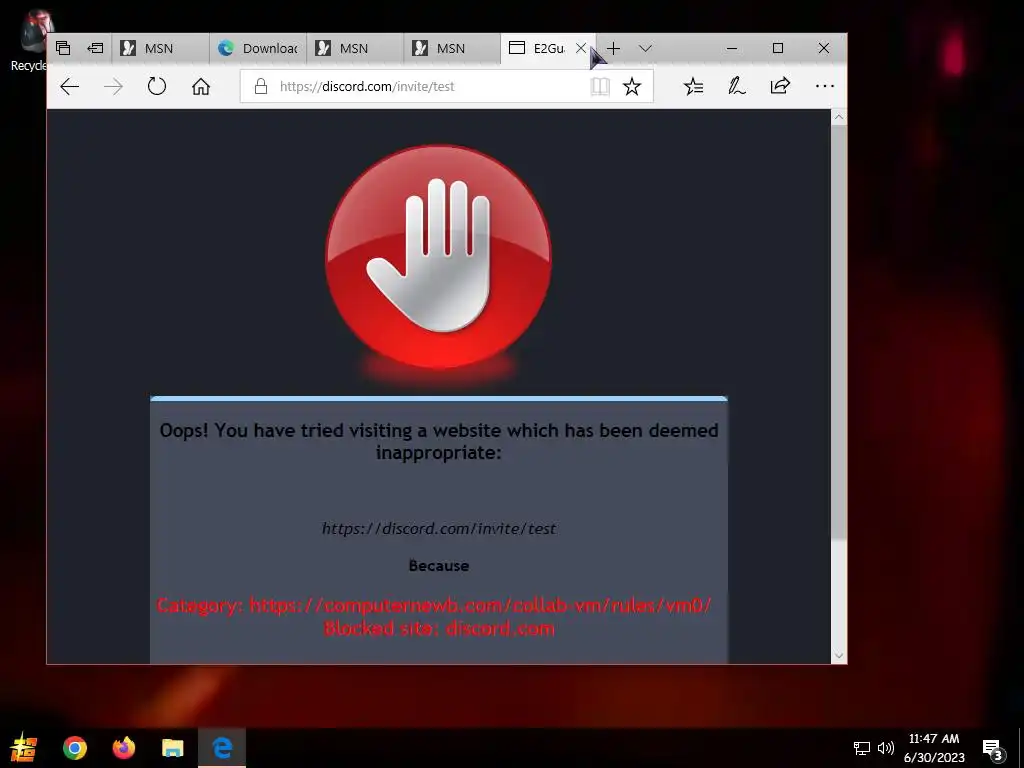Viewport: 1024px width, 768px height.
Task: Open the Favorites hub icon
Action: click(693, 86)
